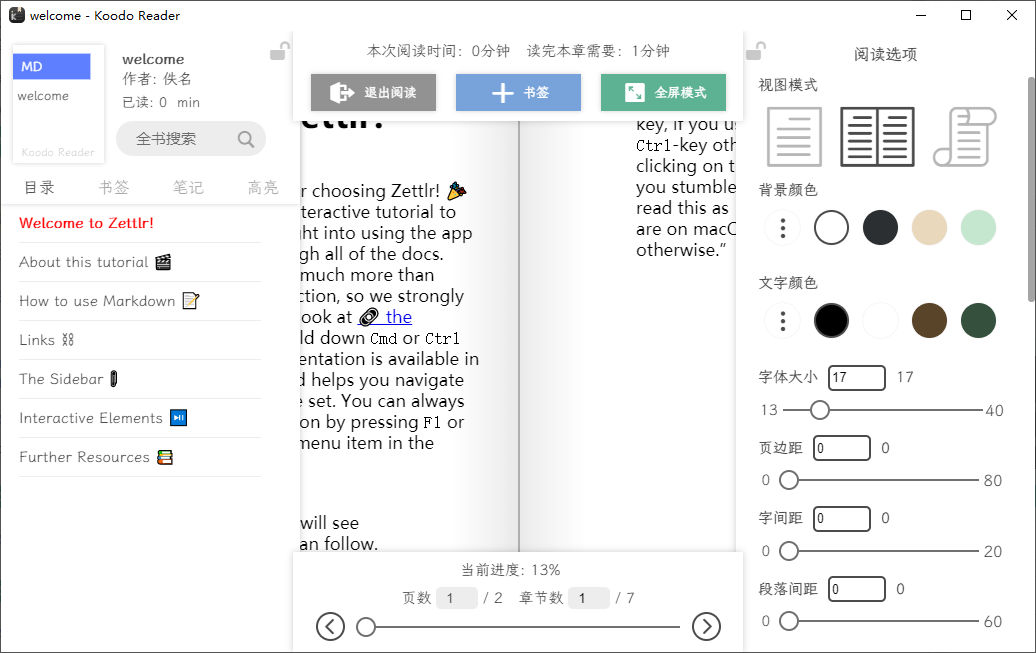
Task: Switch to the 笔记 tab
Action: click(188, 186)
